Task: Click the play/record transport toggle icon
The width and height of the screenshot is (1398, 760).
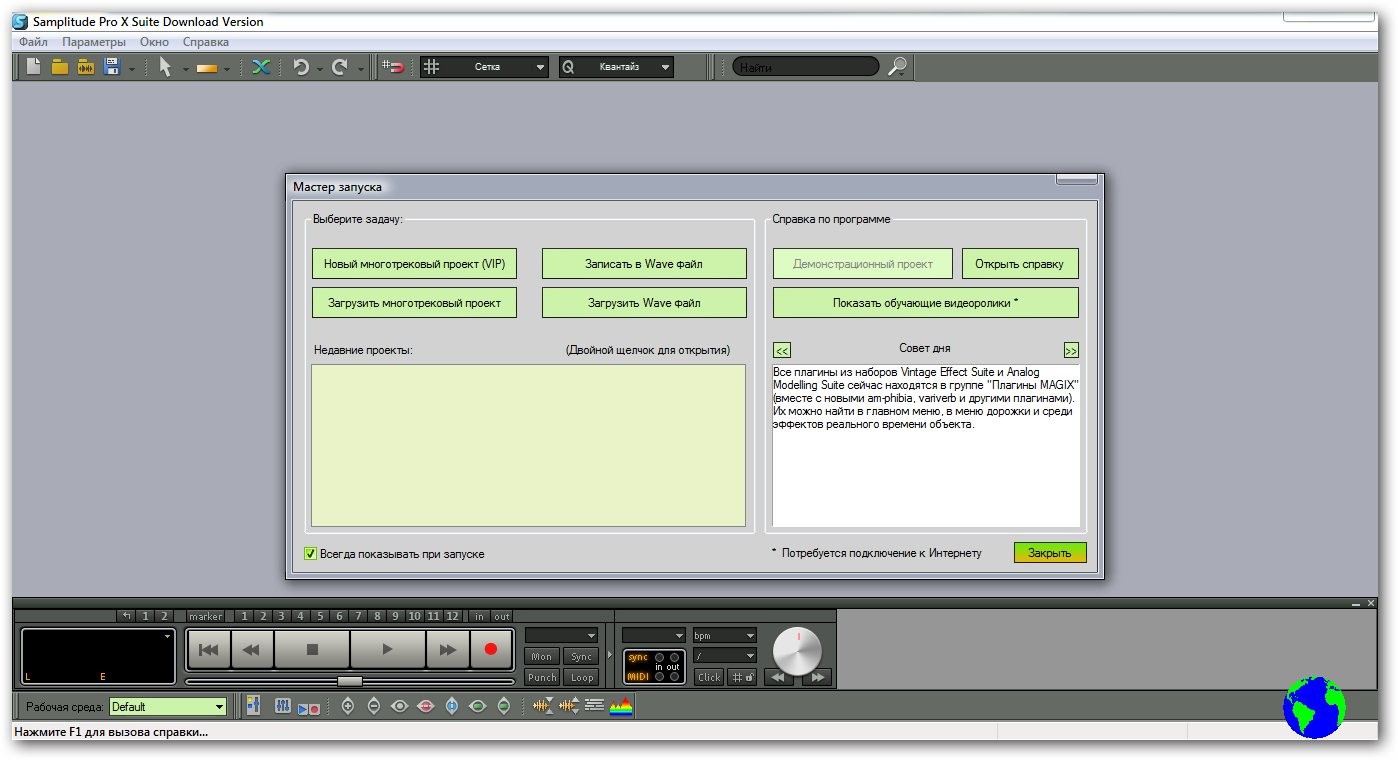Action: click(309, 707)
